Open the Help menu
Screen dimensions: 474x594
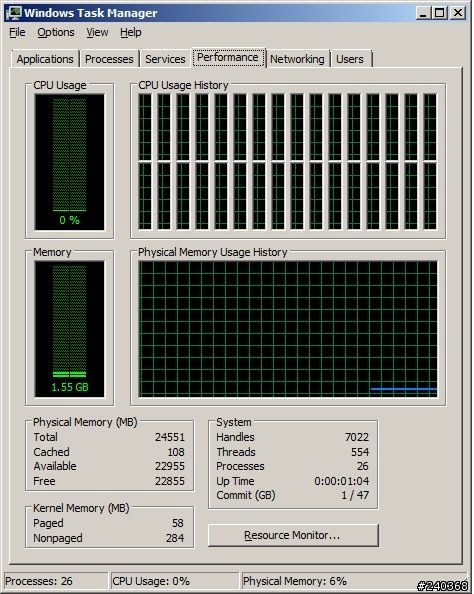(131, 33)
